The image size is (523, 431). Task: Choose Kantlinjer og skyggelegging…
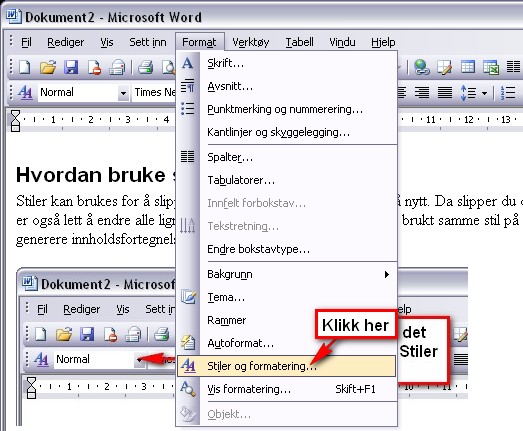(x=287, y=132)
